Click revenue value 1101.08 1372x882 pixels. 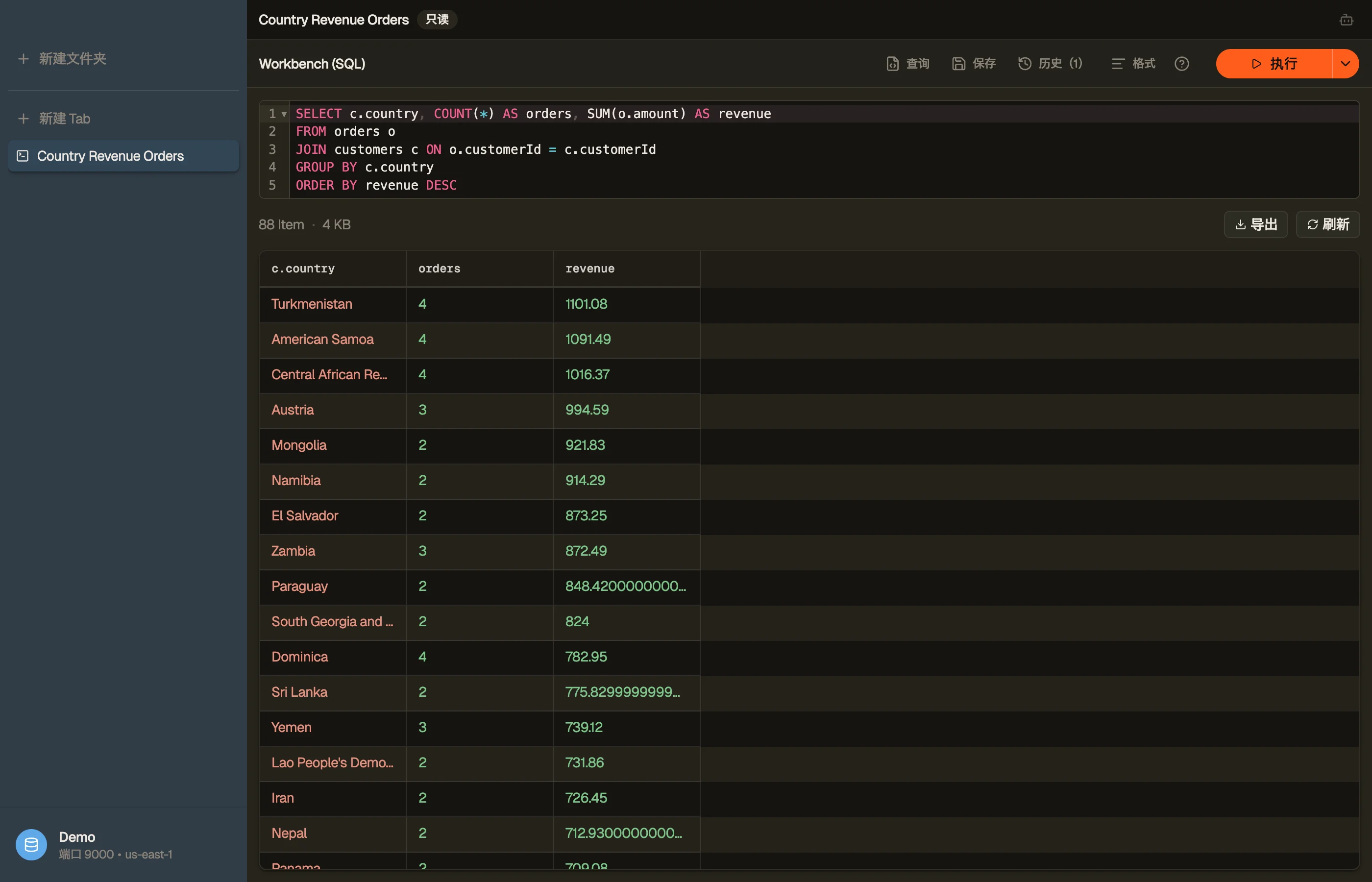tap(587, 304)
